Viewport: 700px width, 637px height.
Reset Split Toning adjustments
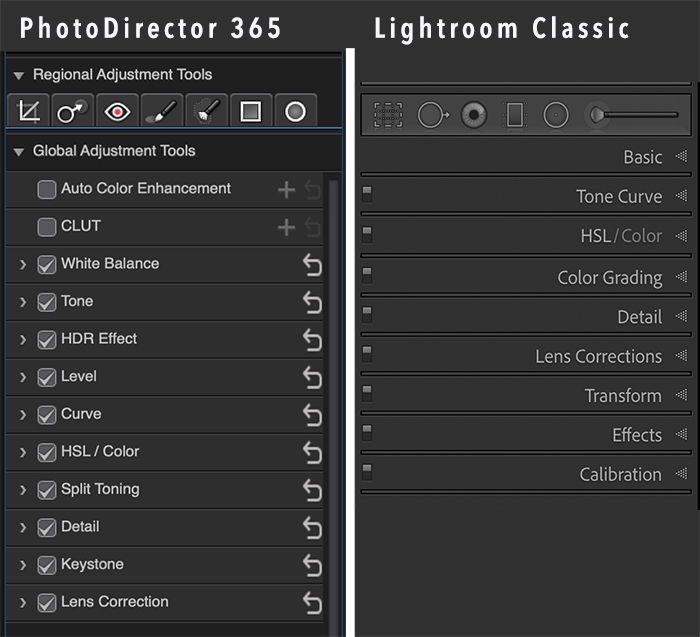click(312, 490)
